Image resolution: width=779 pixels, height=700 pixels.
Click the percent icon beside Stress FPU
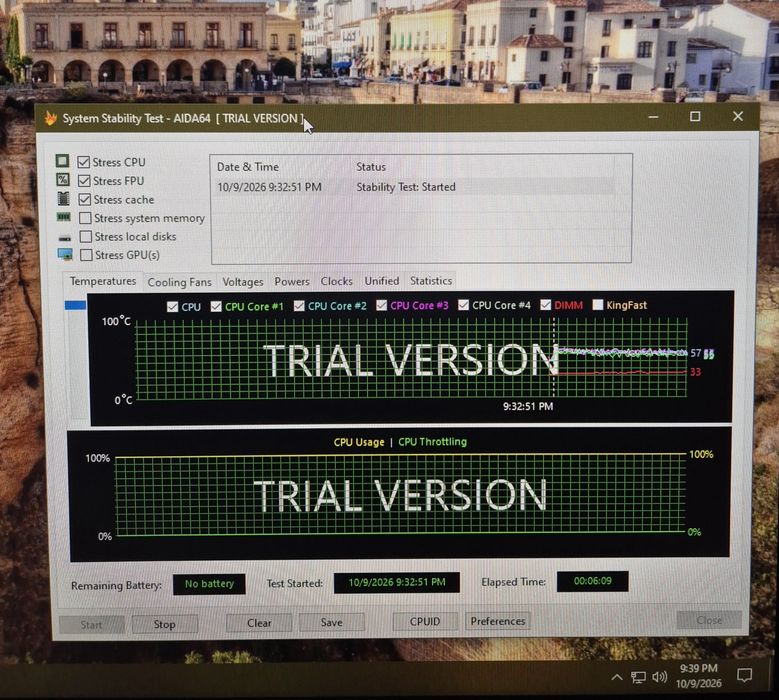coord(63,179)
